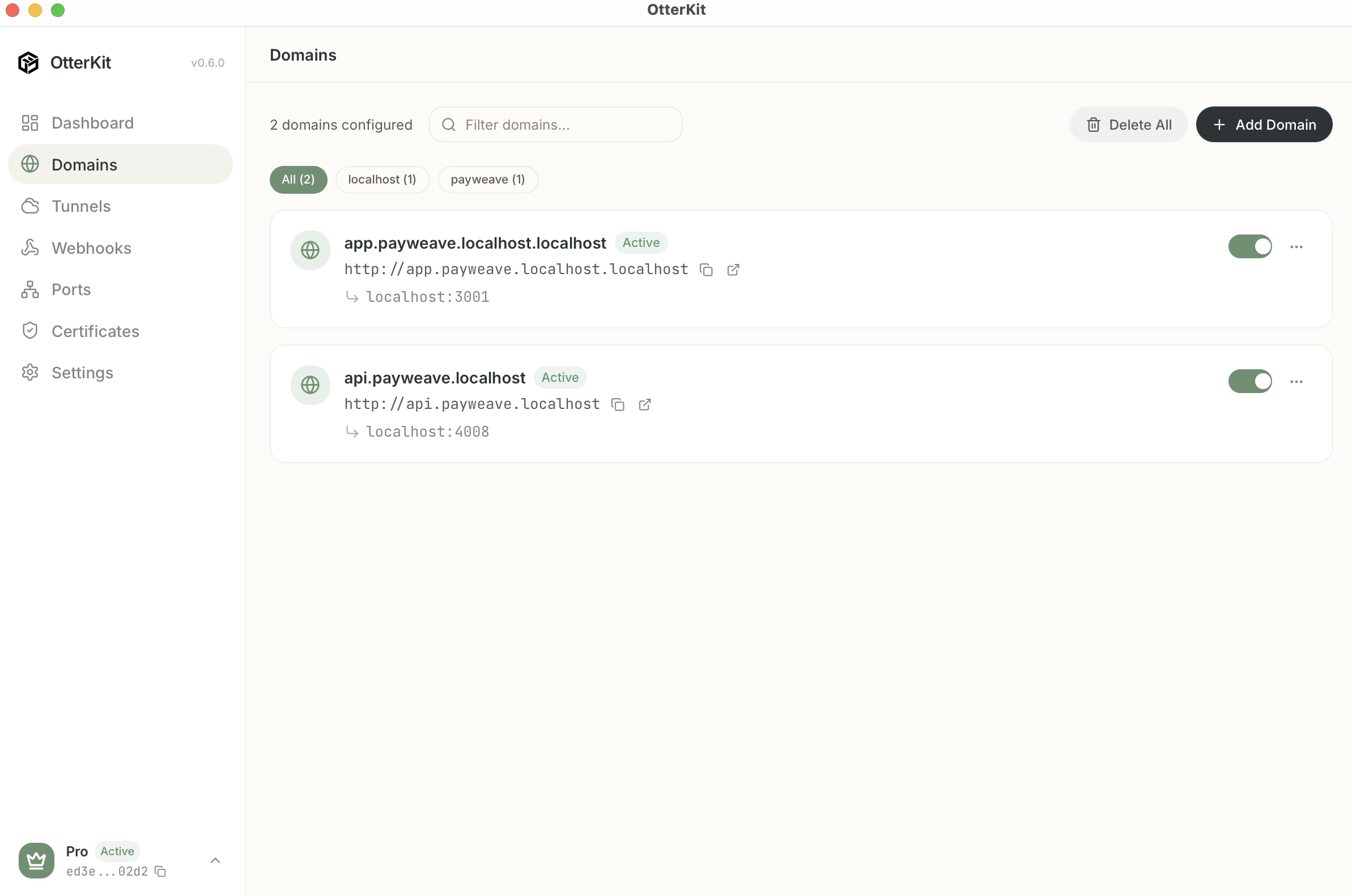Screen dimensions: 1352x896
Task: Go to Tunnels in the sidebar
Action: tap(80, 206)
